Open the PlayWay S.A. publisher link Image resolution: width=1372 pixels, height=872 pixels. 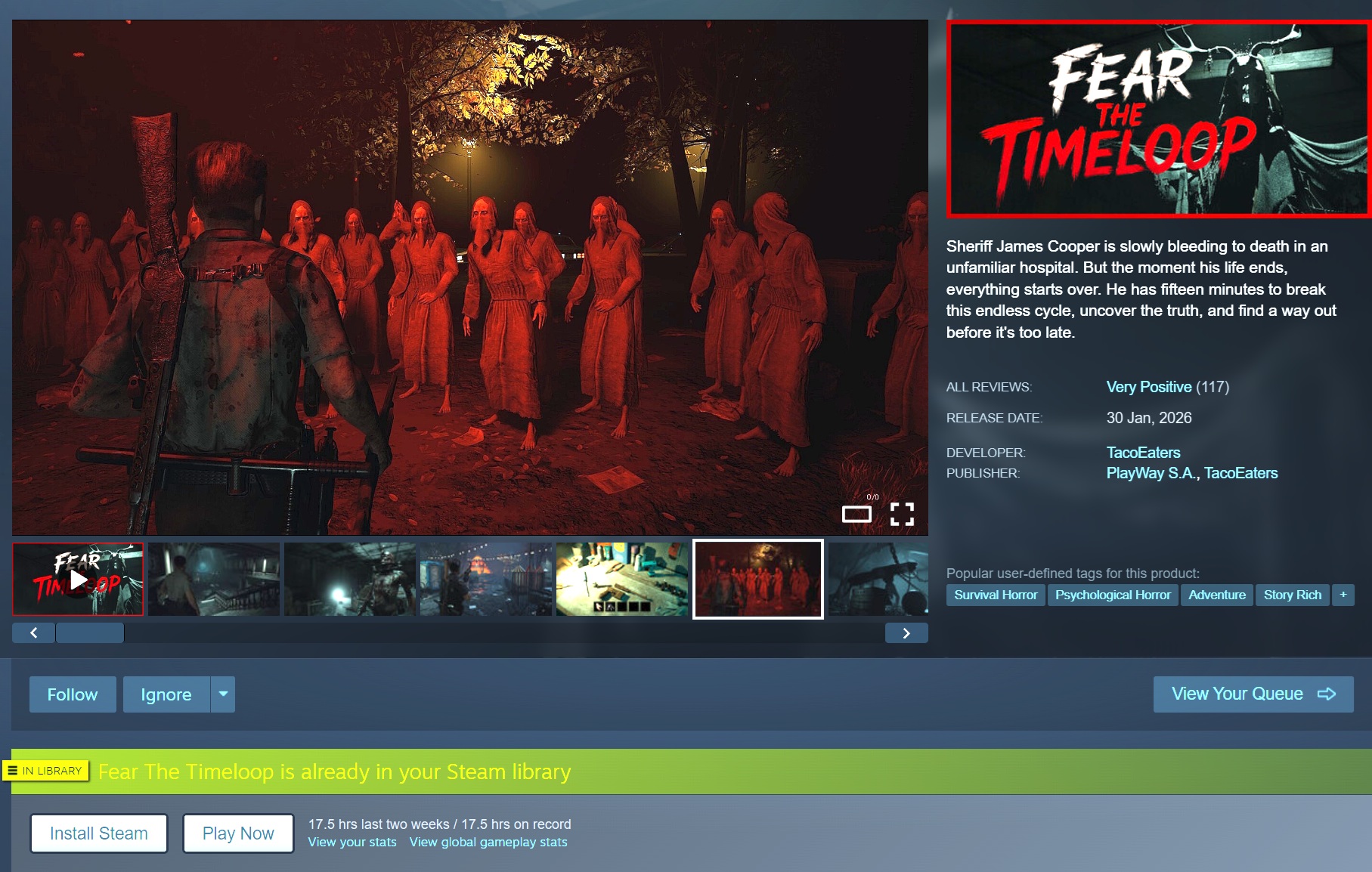1151,473
